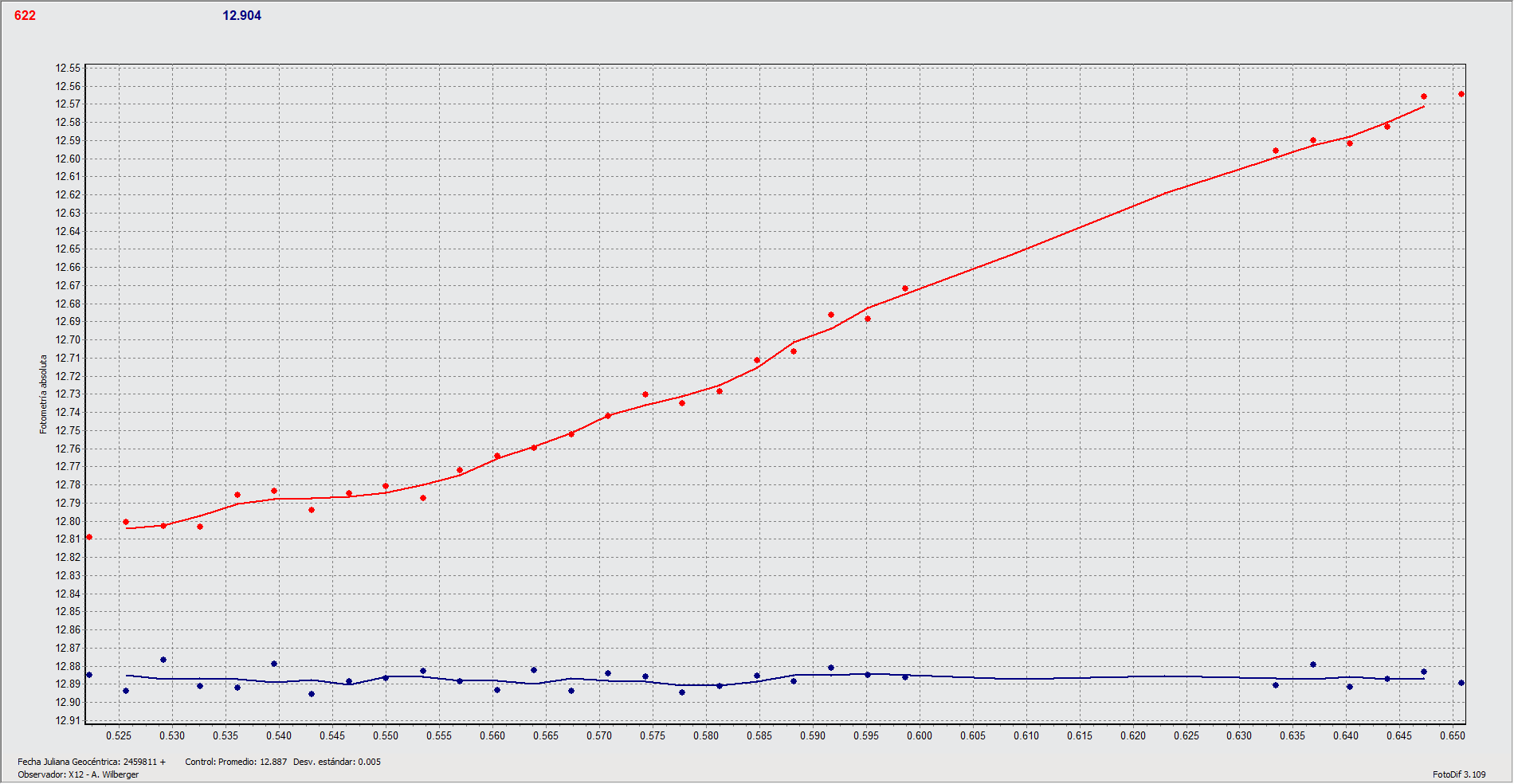Image resolution: width=1514 pixels, height=784 pixels.
Task: Click the blue 12.904 value
Action: point(241,16)
